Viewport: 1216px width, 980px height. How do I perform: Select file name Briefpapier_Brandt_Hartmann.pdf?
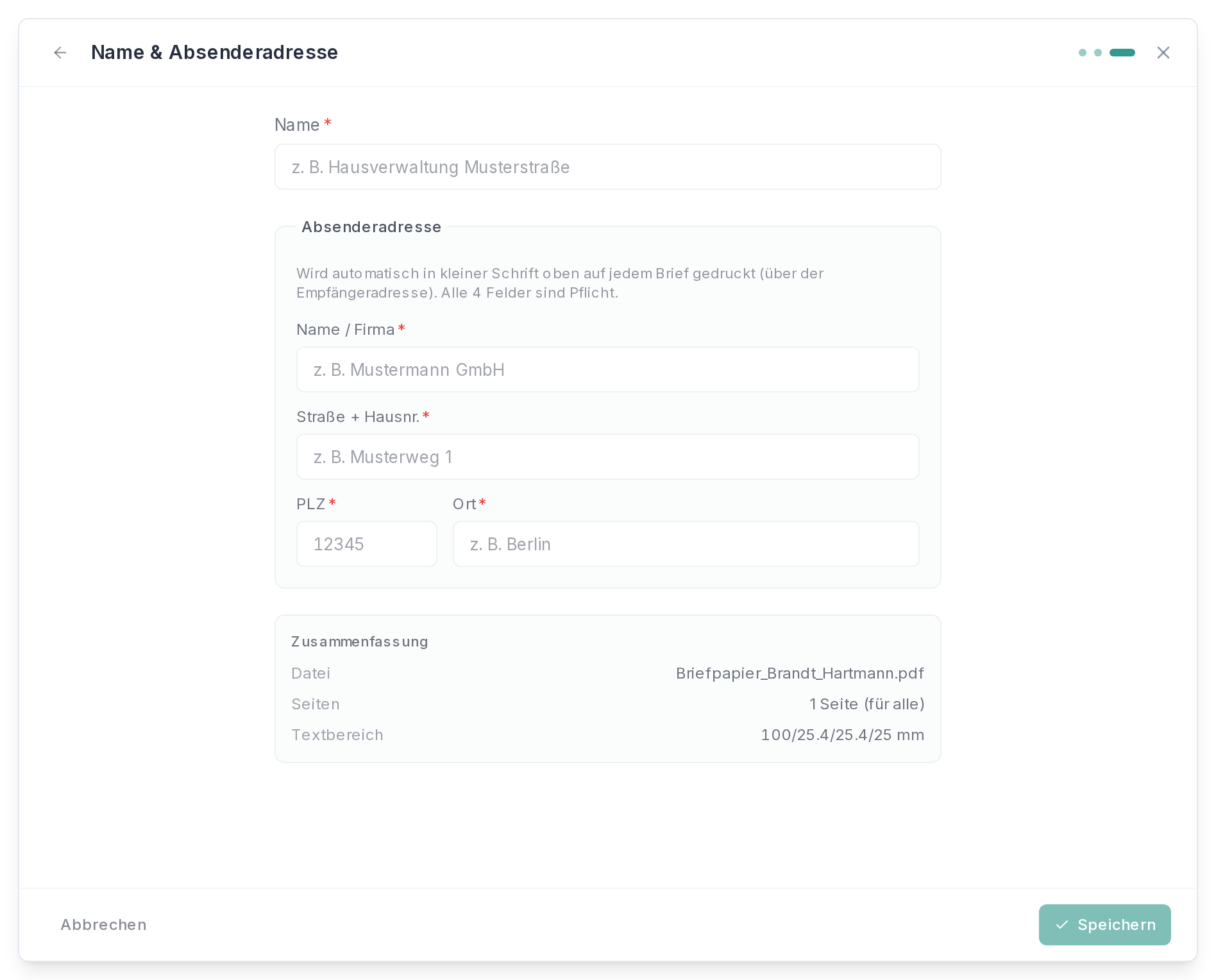[800, 673]
